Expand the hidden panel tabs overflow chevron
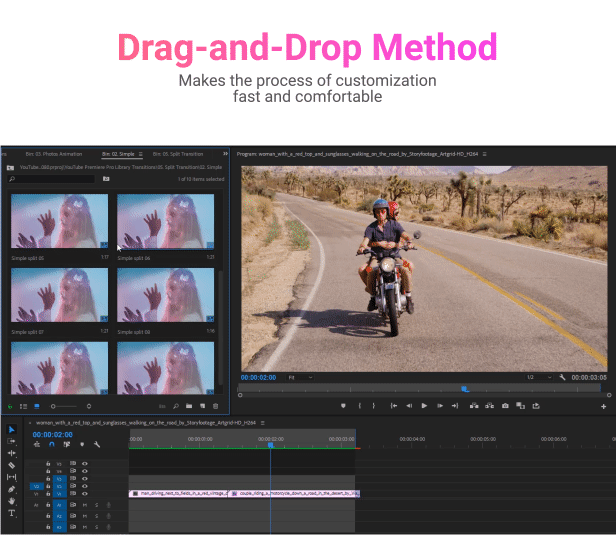 225,154
